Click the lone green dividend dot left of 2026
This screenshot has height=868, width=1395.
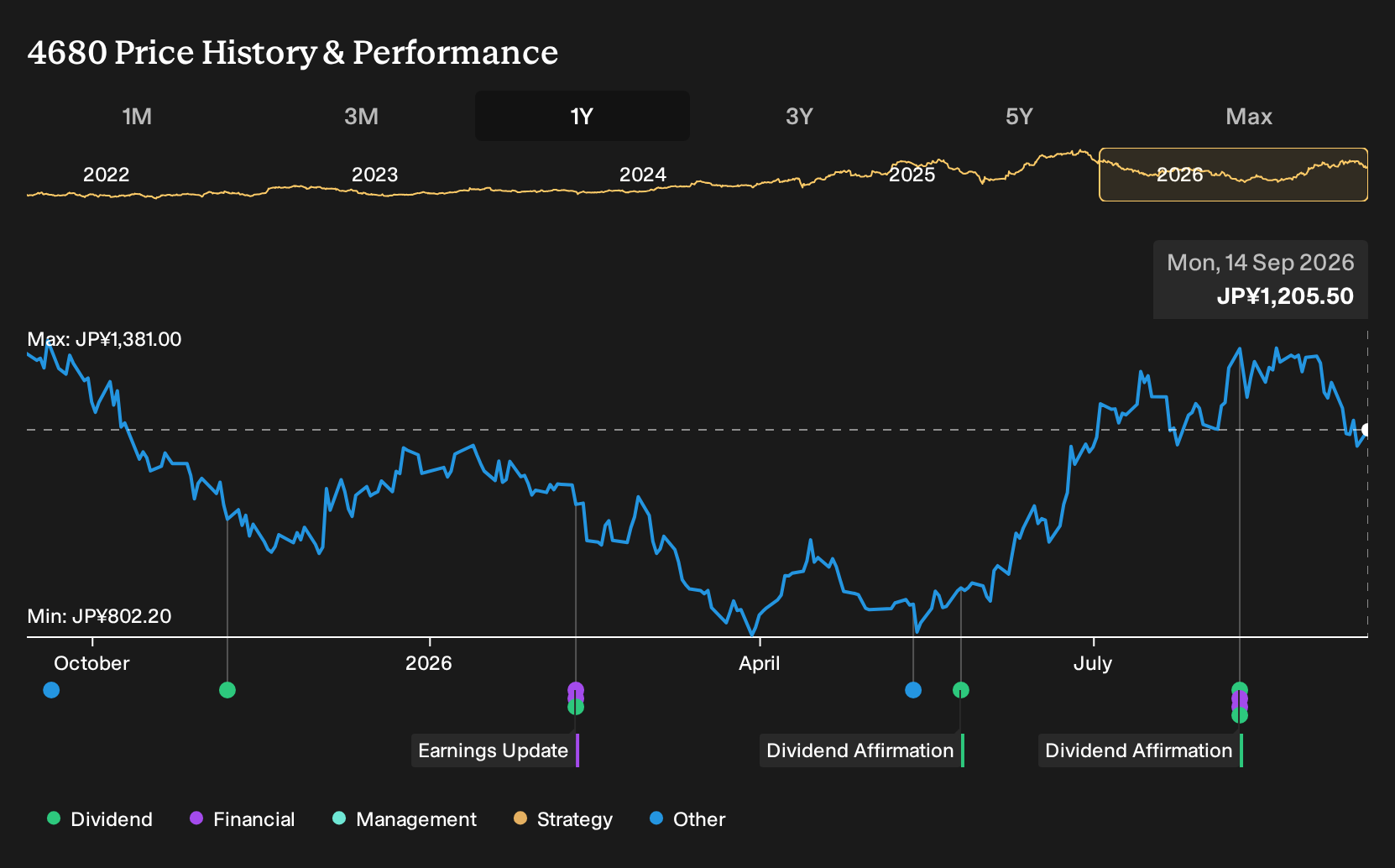[227, 690]
